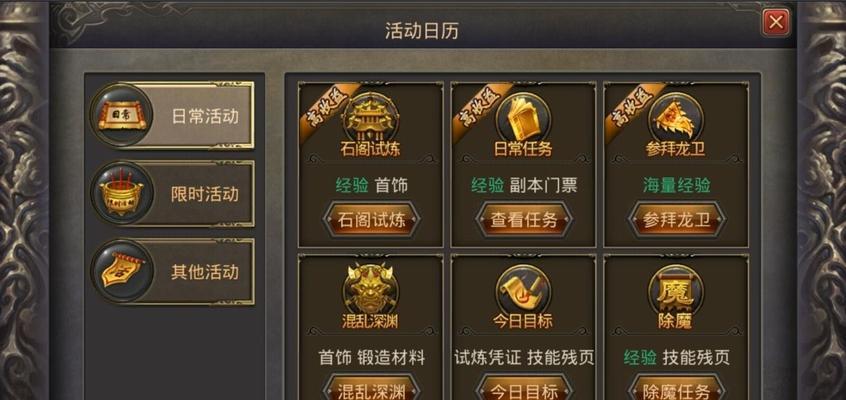Close the 活动日历 window
The width and height of the screenshot is (846, 400).
[776, 23]
